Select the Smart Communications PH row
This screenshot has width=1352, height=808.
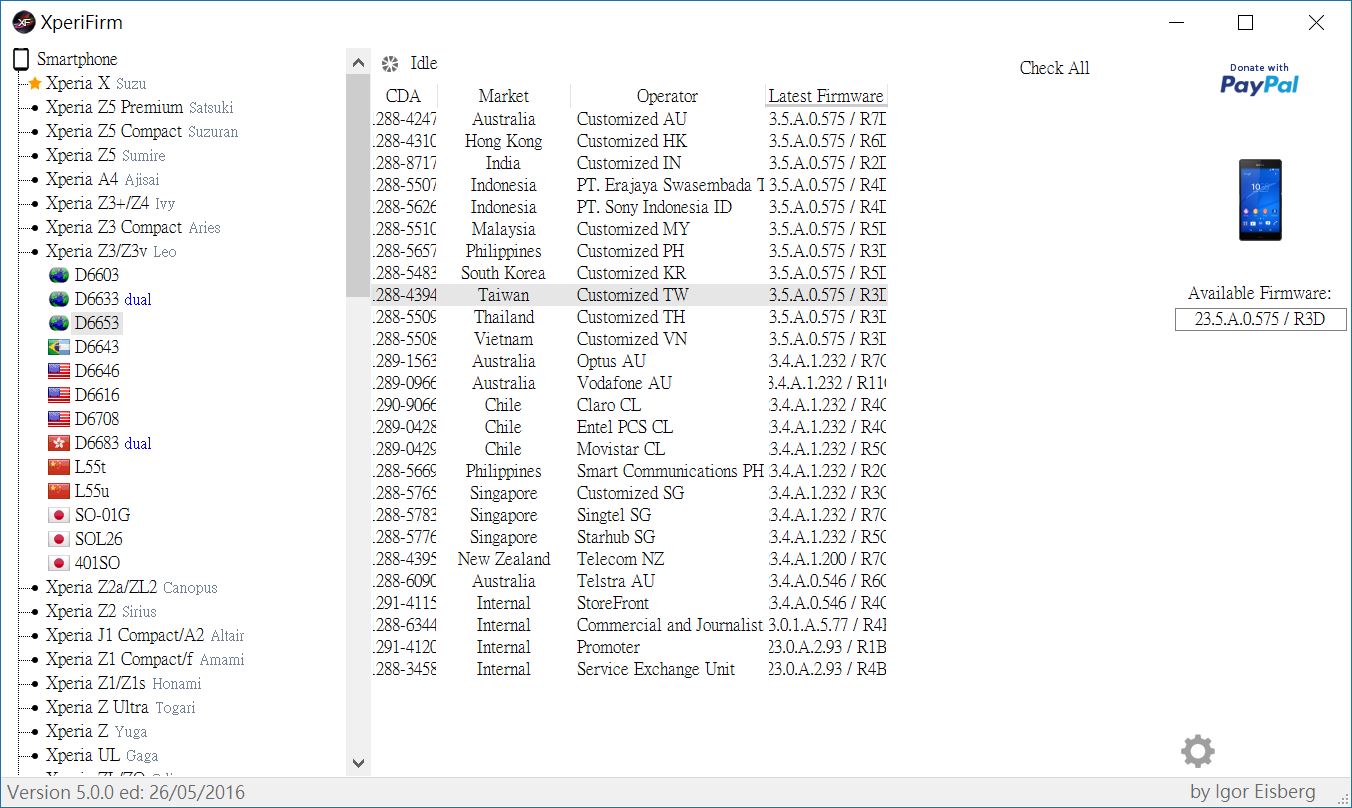click(x=629, y=471)
